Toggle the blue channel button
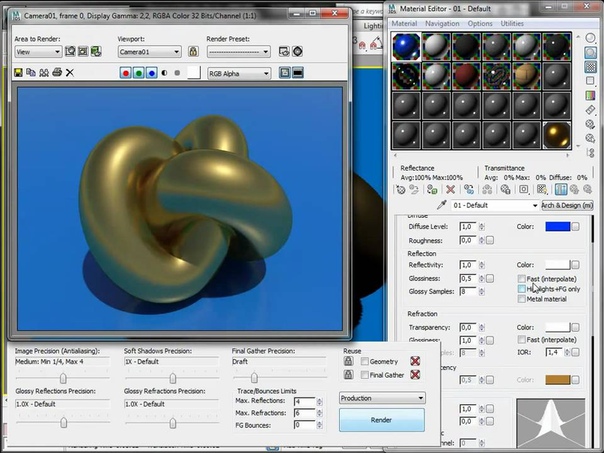The height and width of the screenshot is (453, 604). tap(152, 73)
